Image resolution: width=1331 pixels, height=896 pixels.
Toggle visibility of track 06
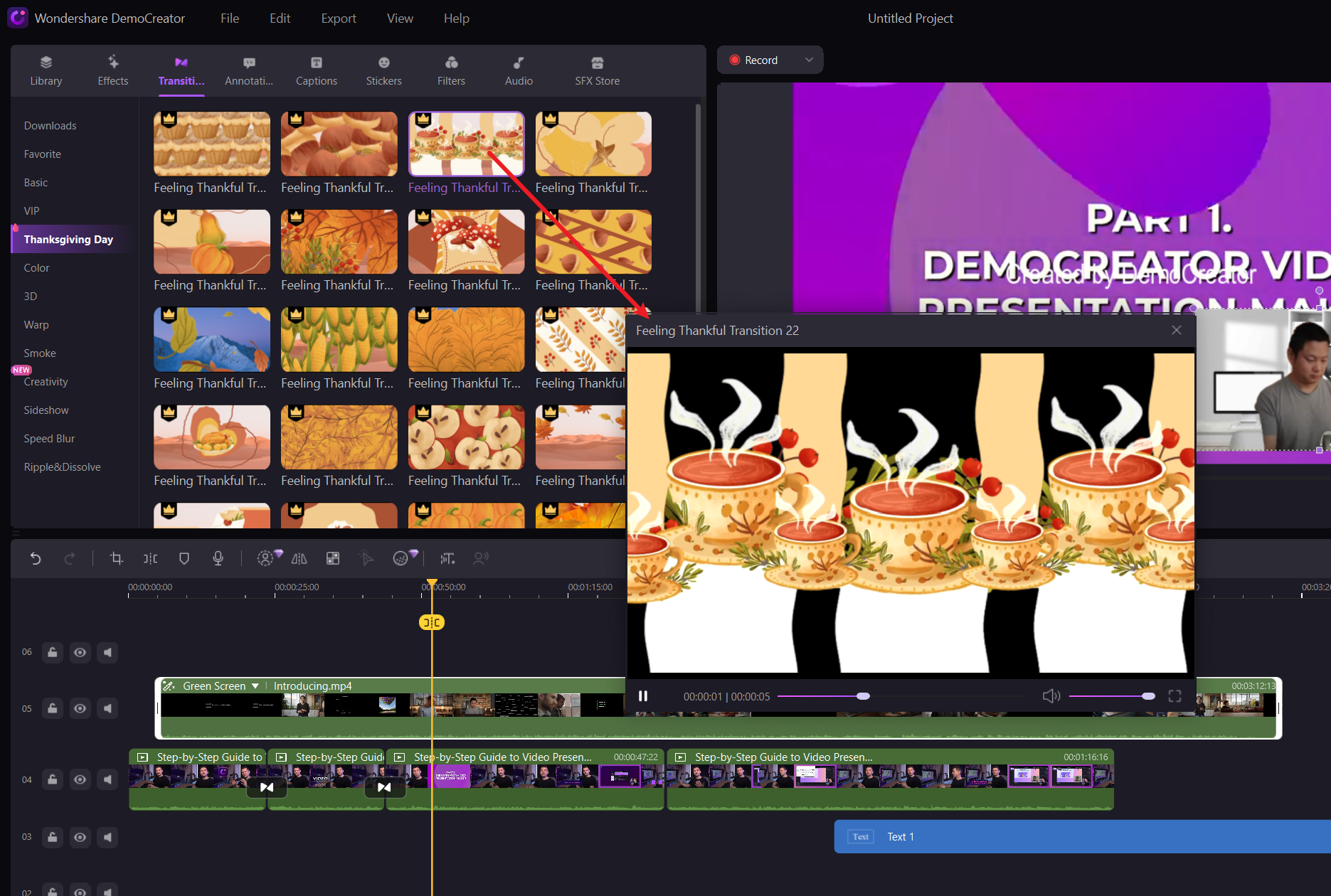click(x=80, y=652)
